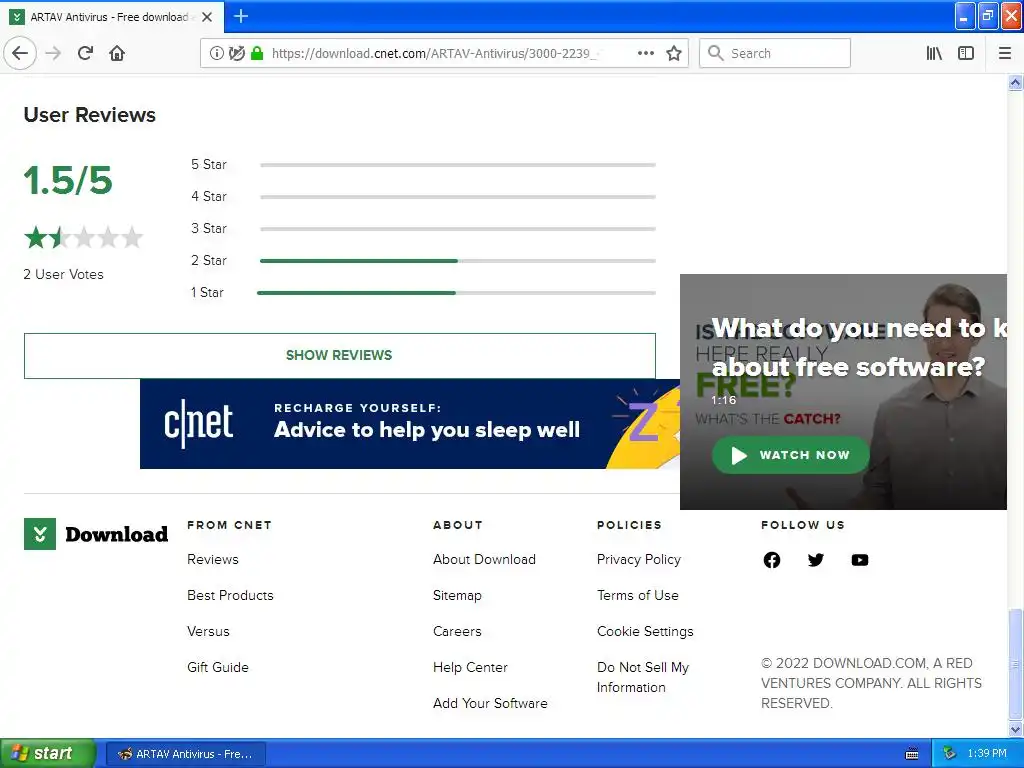Open the Versus footer link
Viewport: 1024px width, 768px height.
point(208,631)
